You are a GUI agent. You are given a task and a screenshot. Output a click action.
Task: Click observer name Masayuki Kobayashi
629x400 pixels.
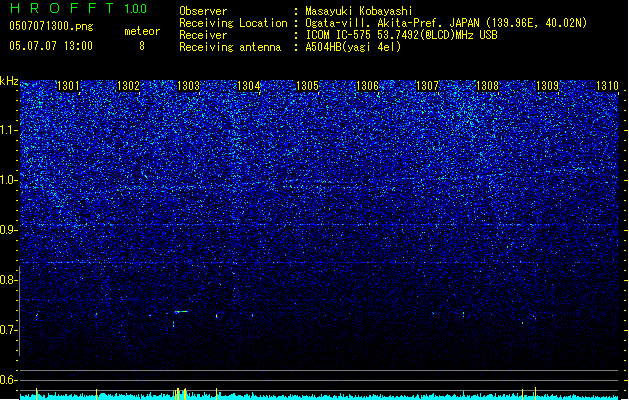click(359, 11)
